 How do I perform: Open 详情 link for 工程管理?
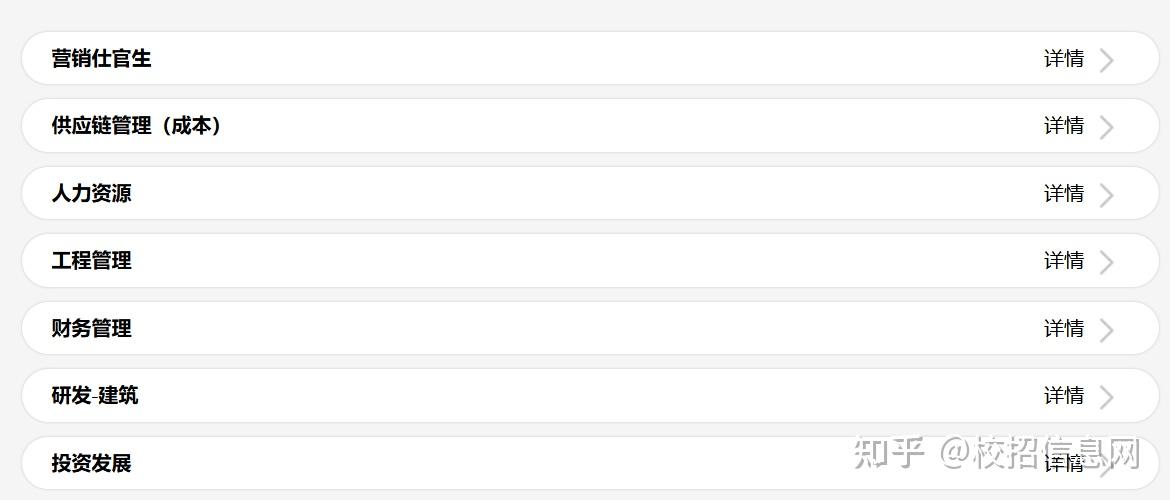[1063, 261]
